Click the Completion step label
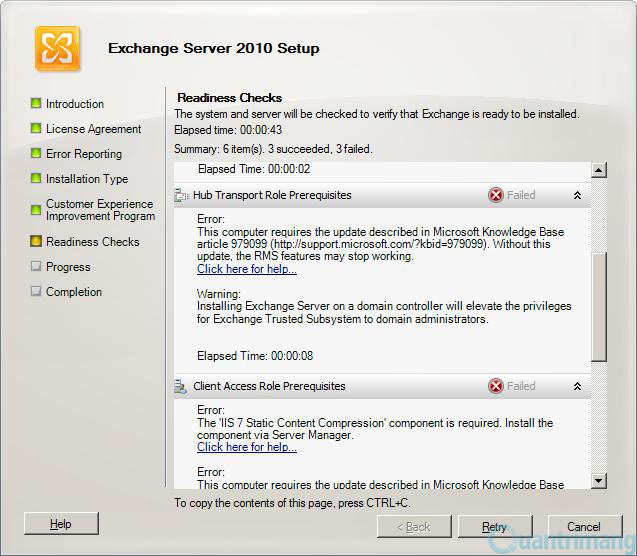This screenshot has height=556, width=637. click(x=74, y=292)
